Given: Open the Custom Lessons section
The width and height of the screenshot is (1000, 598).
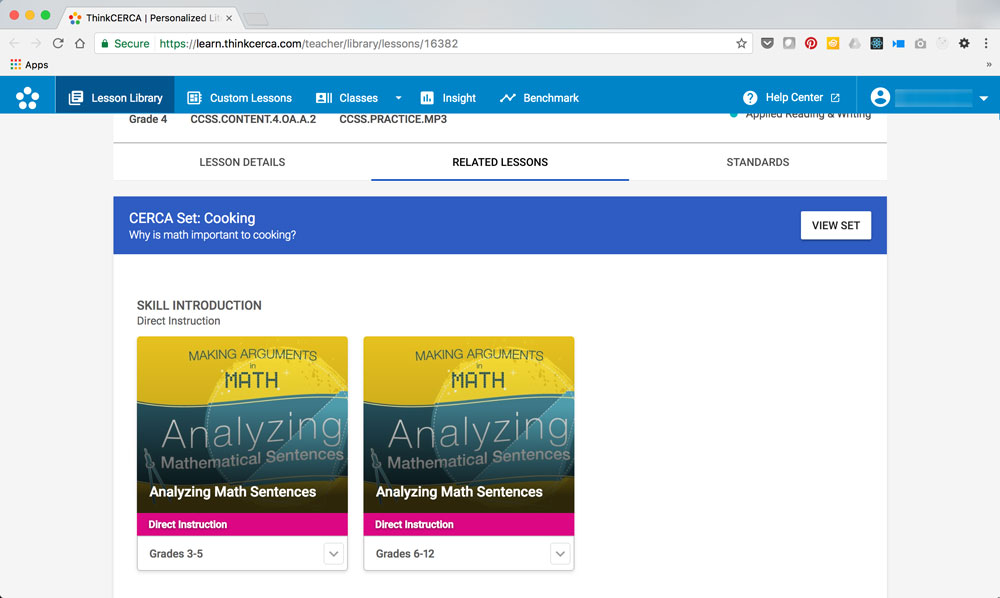Looking at the screenshot, I should click(x=239, y=98).
